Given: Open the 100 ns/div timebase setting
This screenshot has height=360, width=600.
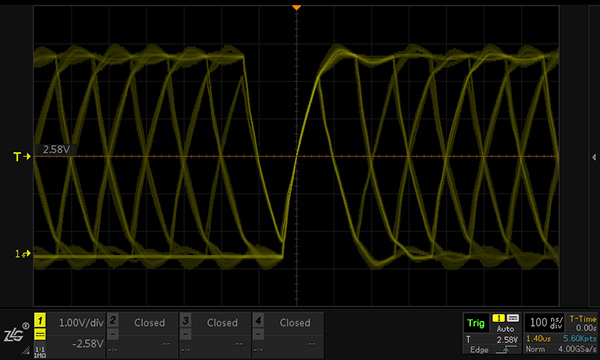Looking at the screenshot, I should pyautogui.click(x=545, y=323).
